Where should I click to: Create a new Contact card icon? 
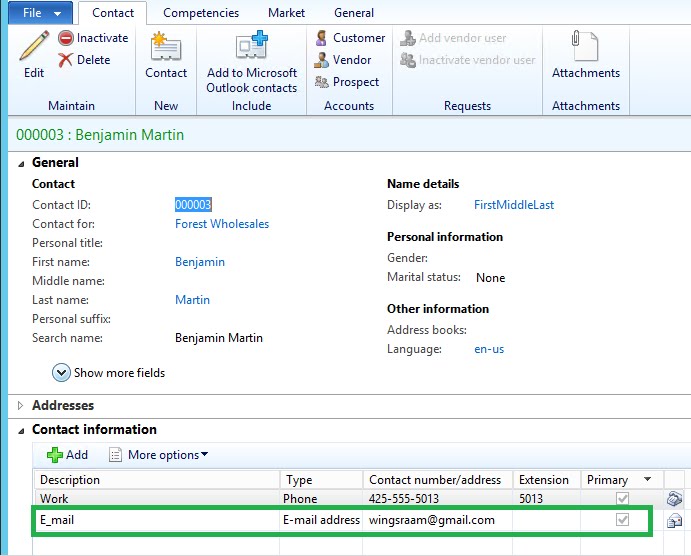165,46
